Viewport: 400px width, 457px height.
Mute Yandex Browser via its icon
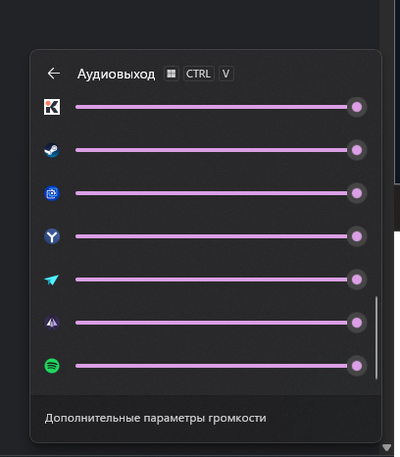point(52,236)
